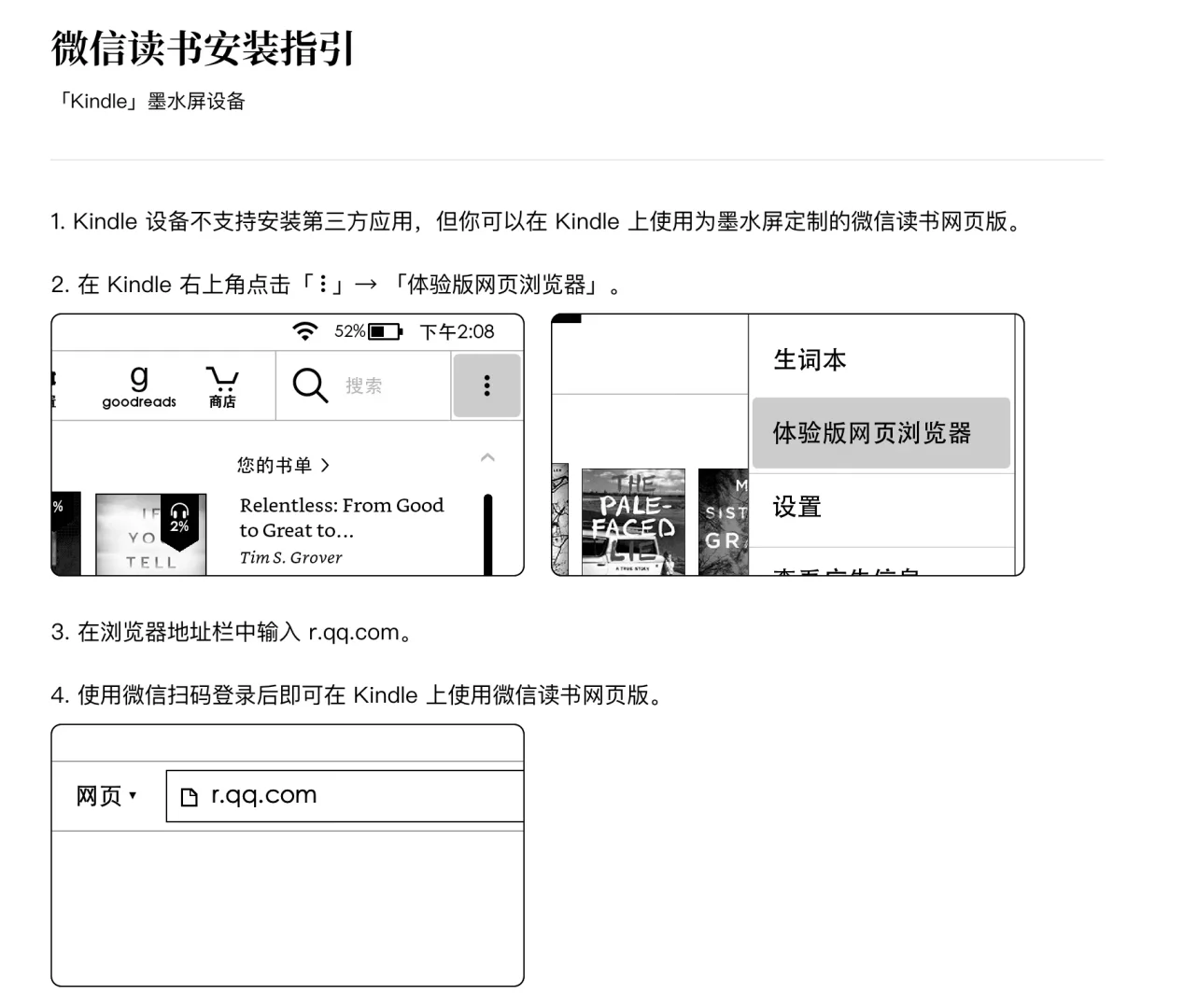Click the search magnifier icon
The image size is (1198, 1008).
pyautogui.click(x=310, y=385)
